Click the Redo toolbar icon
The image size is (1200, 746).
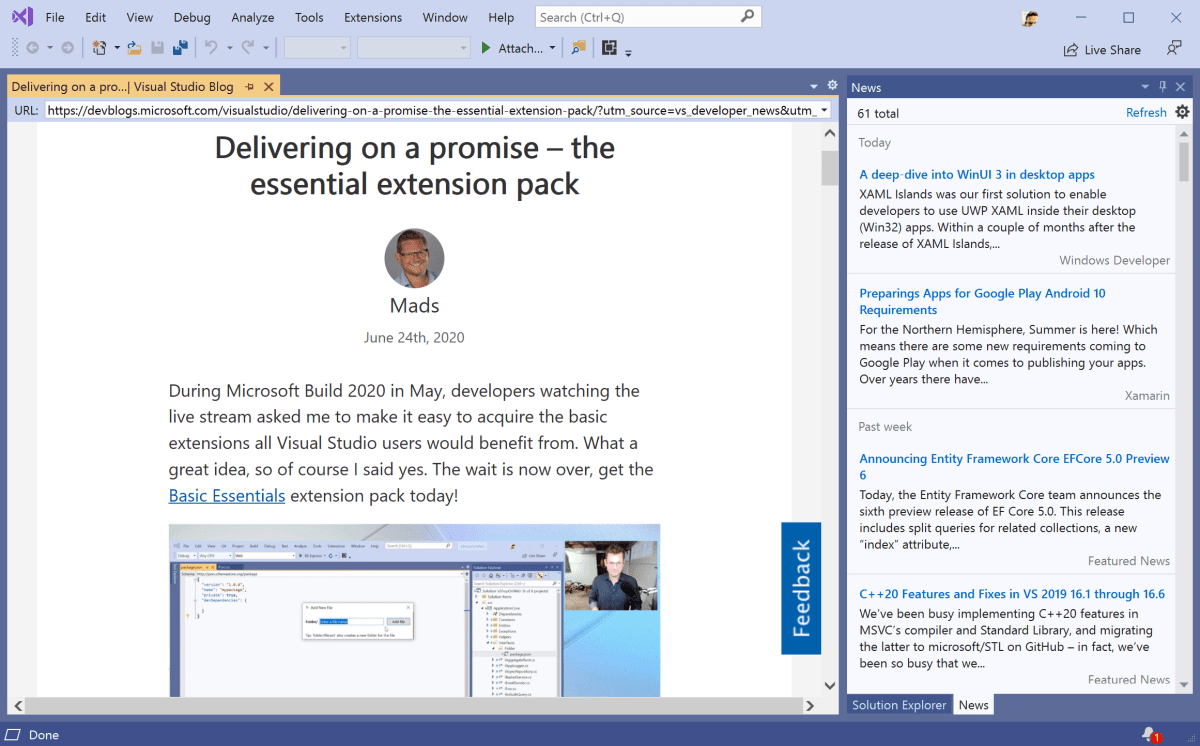tap(248, 48)
